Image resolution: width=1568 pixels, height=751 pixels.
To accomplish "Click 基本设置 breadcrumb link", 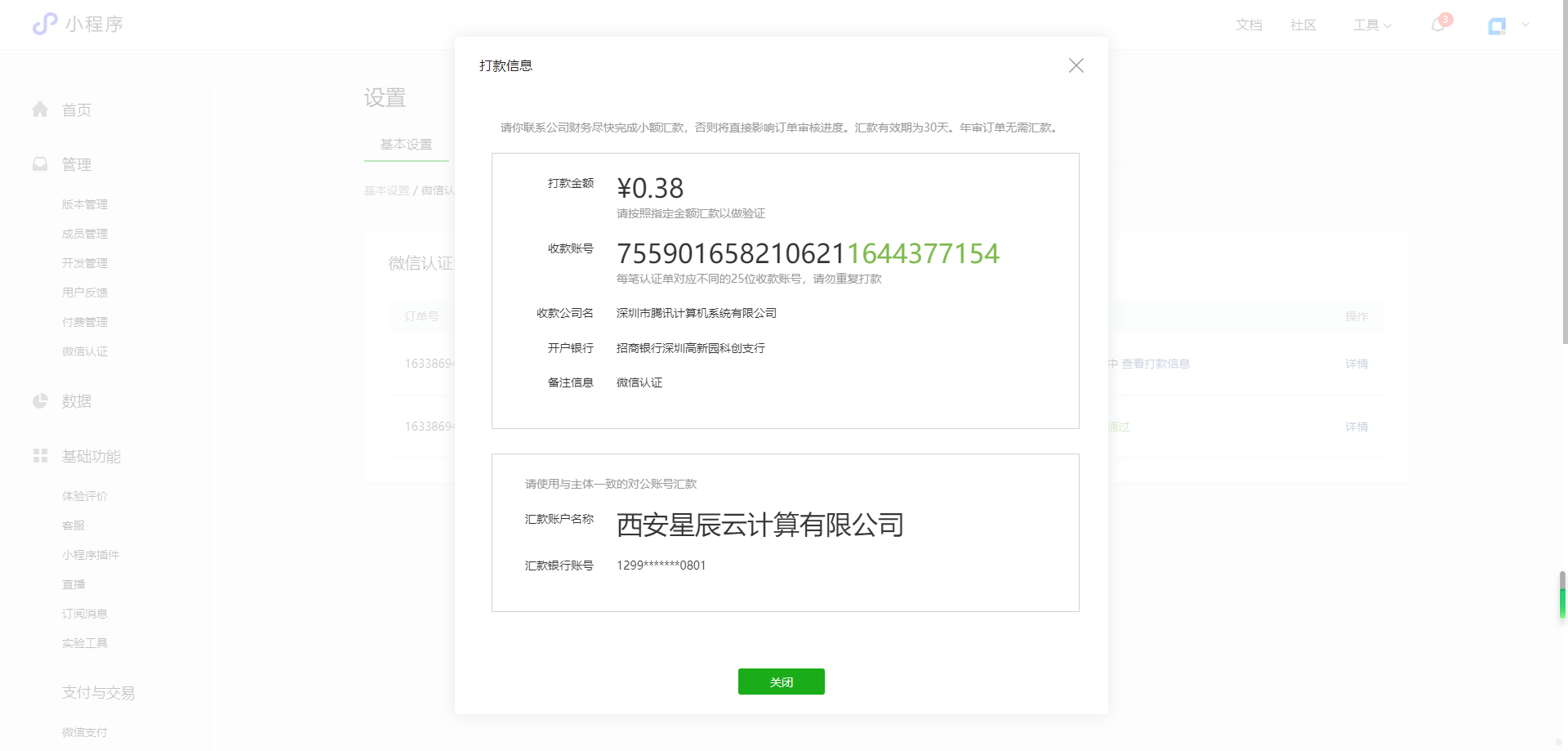I will click(x=386, y=190).
